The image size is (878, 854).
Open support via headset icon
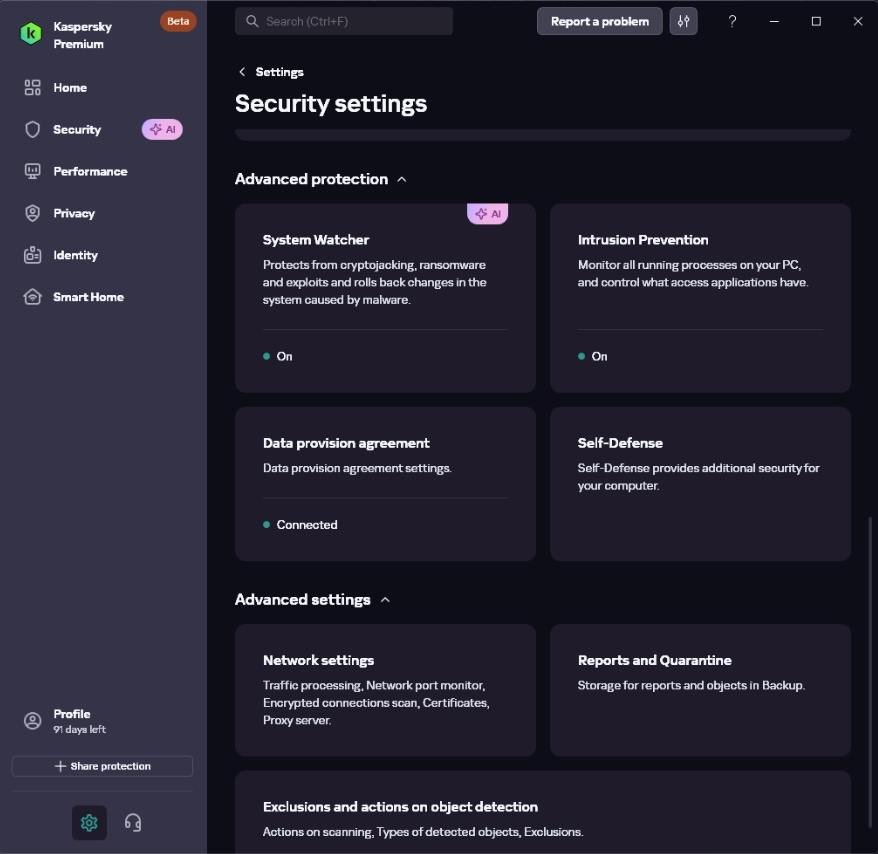(133, 823)
